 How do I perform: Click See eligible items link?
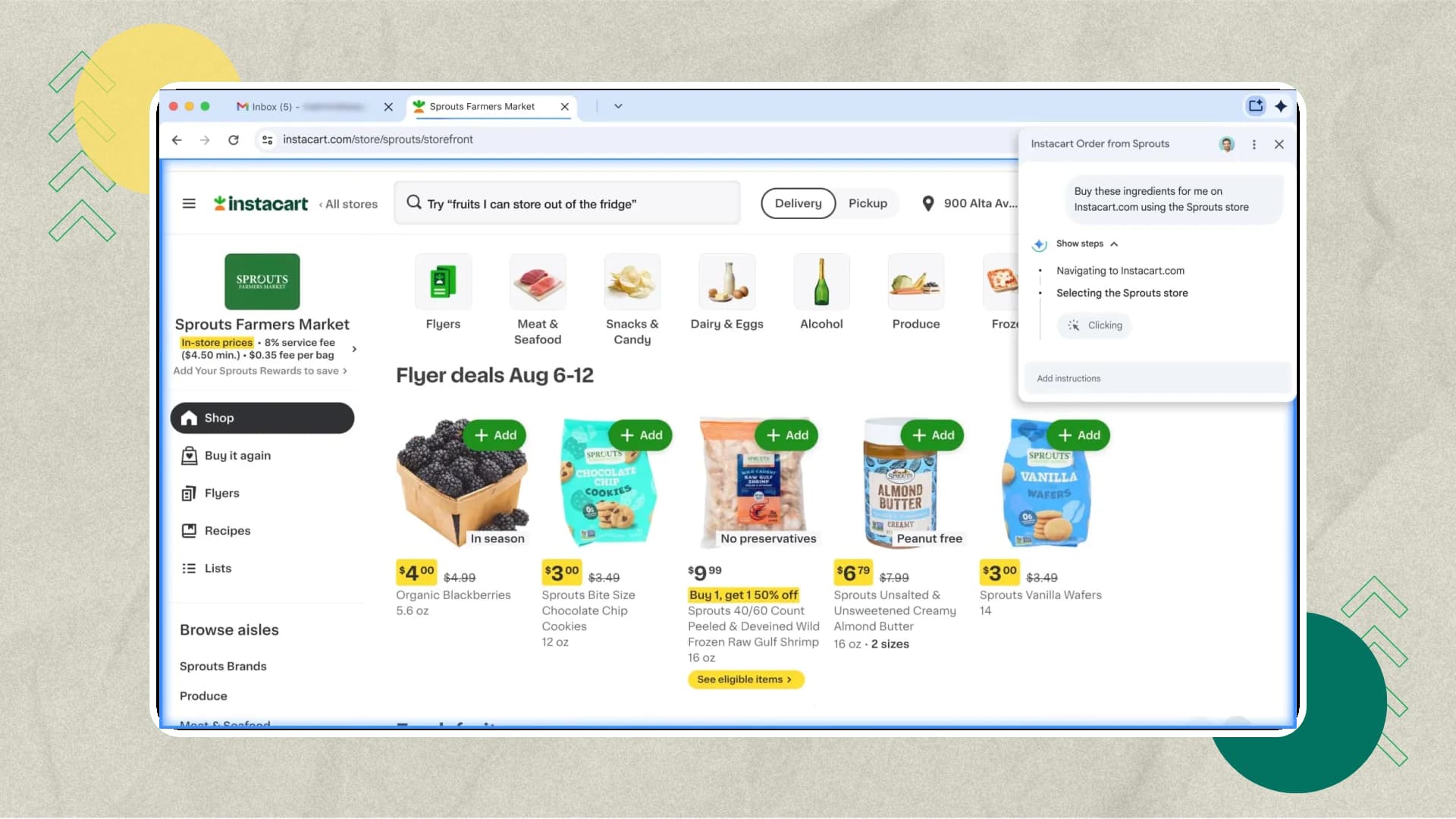tap(745, 679)
